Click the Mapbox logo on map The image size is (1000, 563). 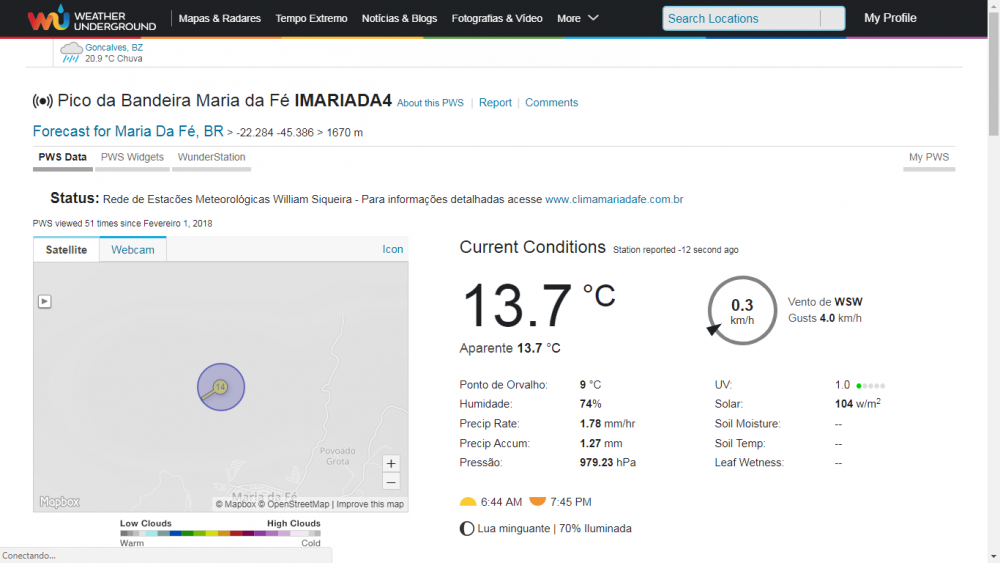[x=60, y=502]
